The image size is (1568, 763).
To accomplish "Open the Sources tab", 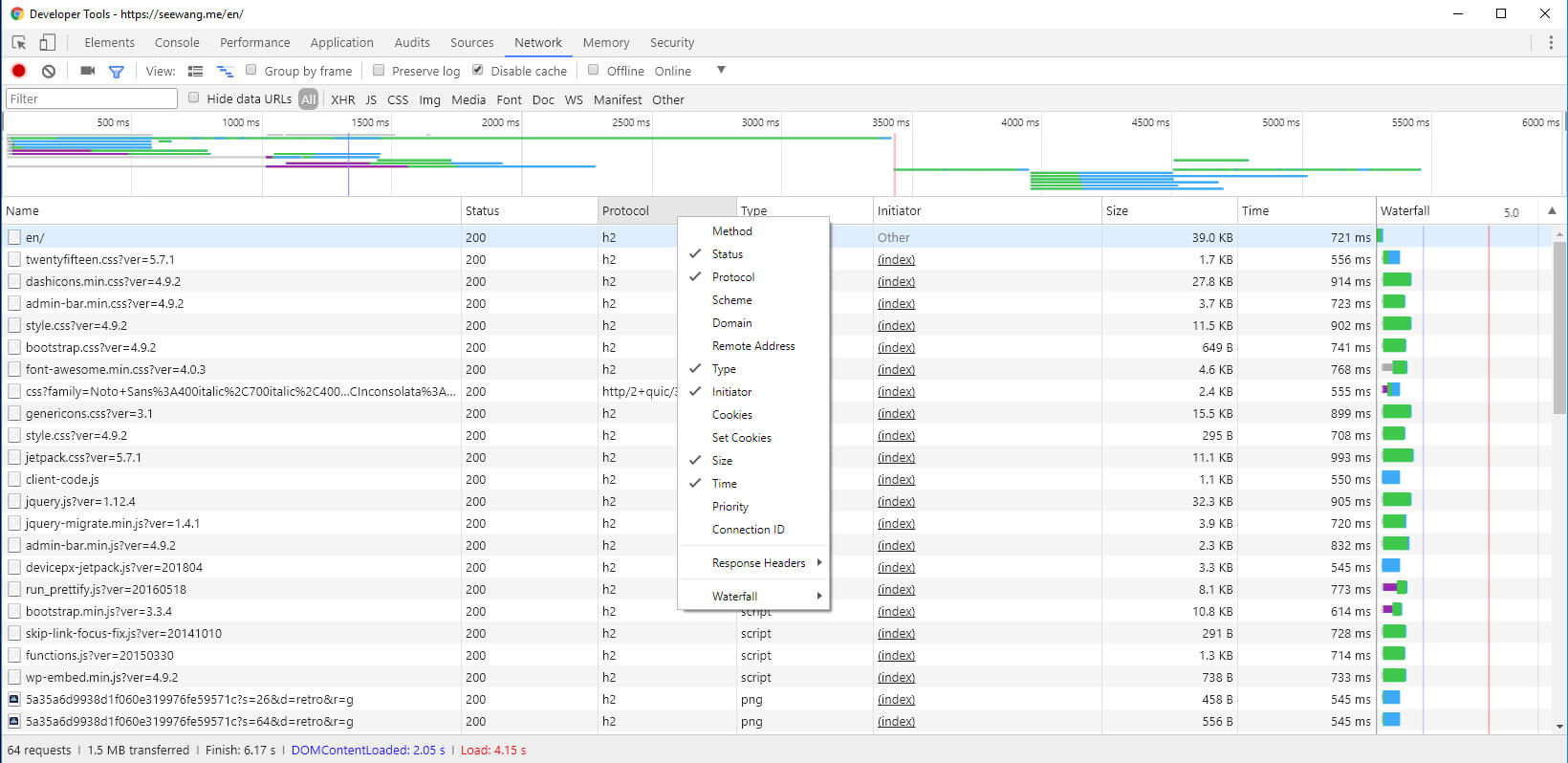I will 471,43.
